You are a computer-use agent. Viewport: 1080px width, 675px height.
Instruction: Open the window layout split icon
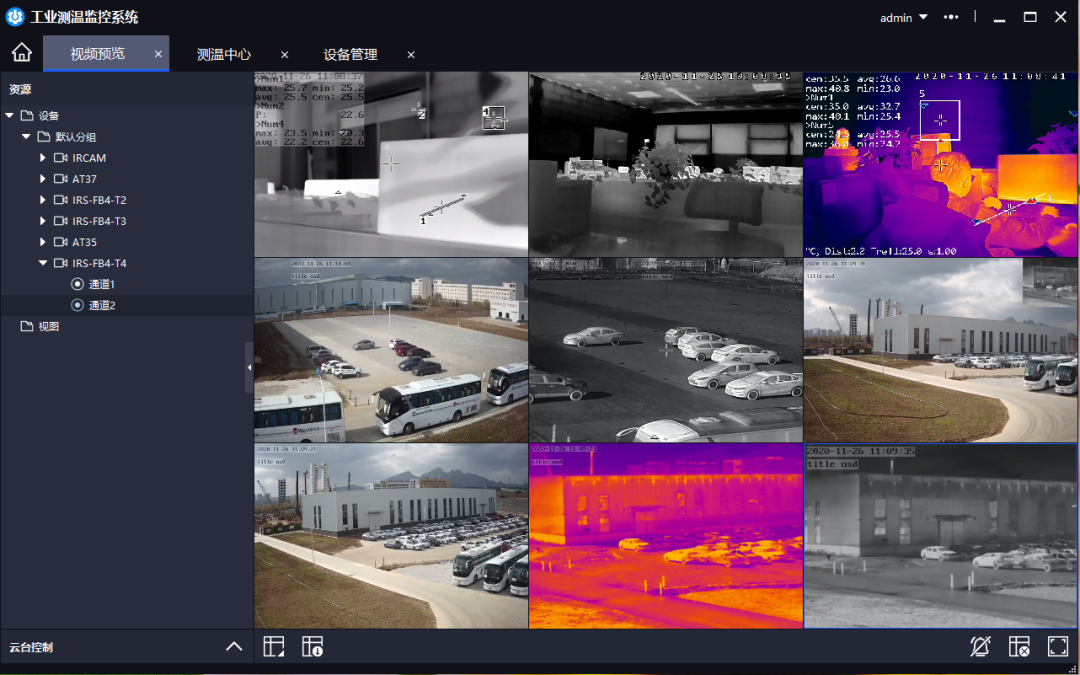[274, 647]
